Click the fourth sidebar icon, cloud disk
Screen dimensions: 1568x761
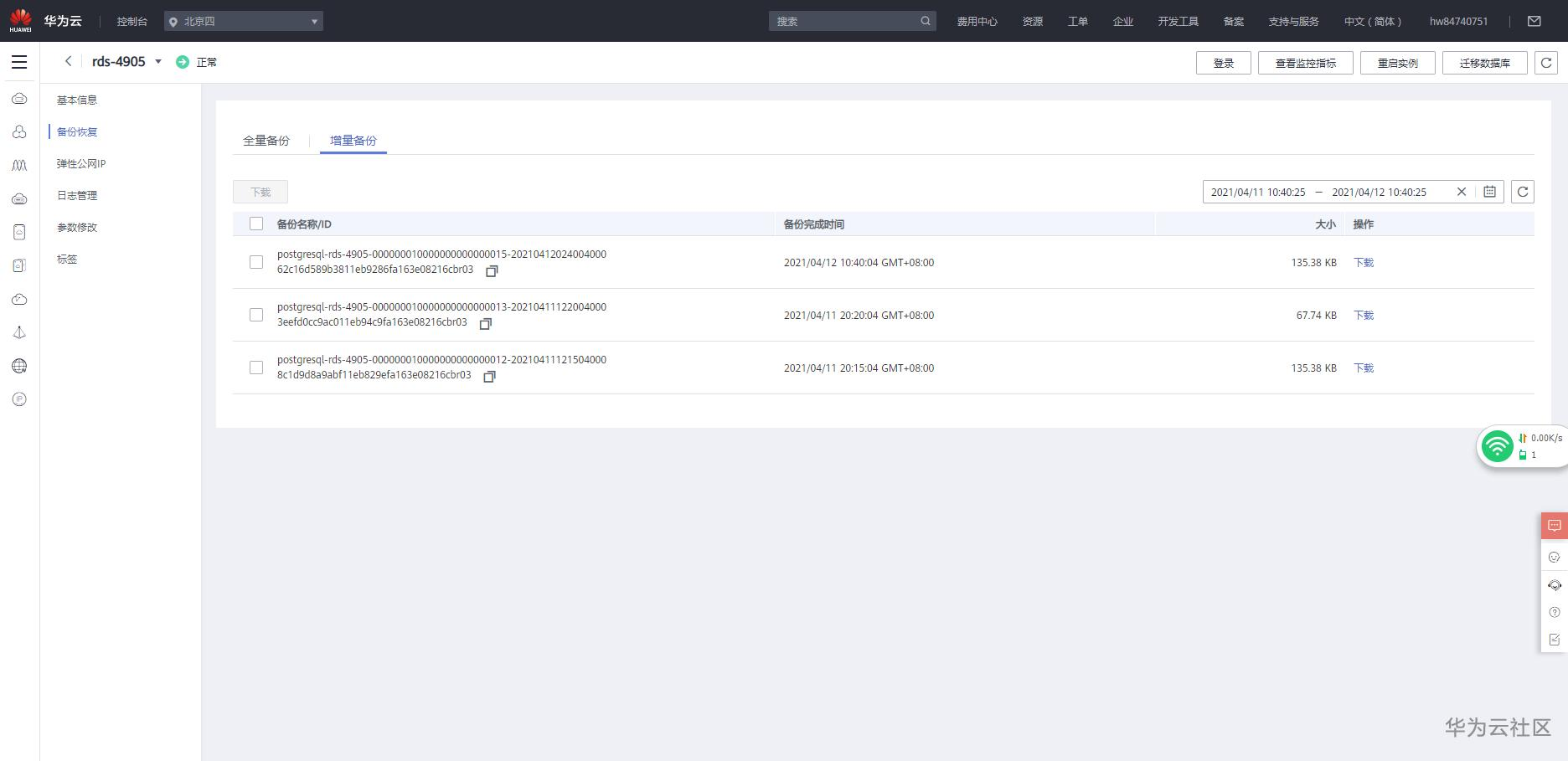pos(19,199)
